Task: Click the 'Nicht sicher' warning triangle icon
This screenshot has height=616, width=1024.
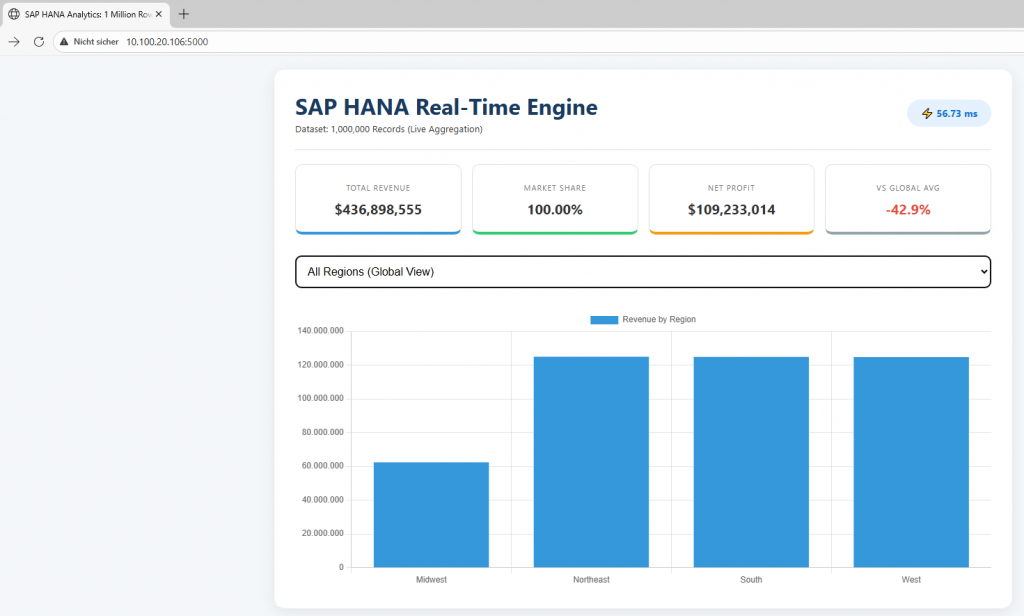Action: pos(64,42)
